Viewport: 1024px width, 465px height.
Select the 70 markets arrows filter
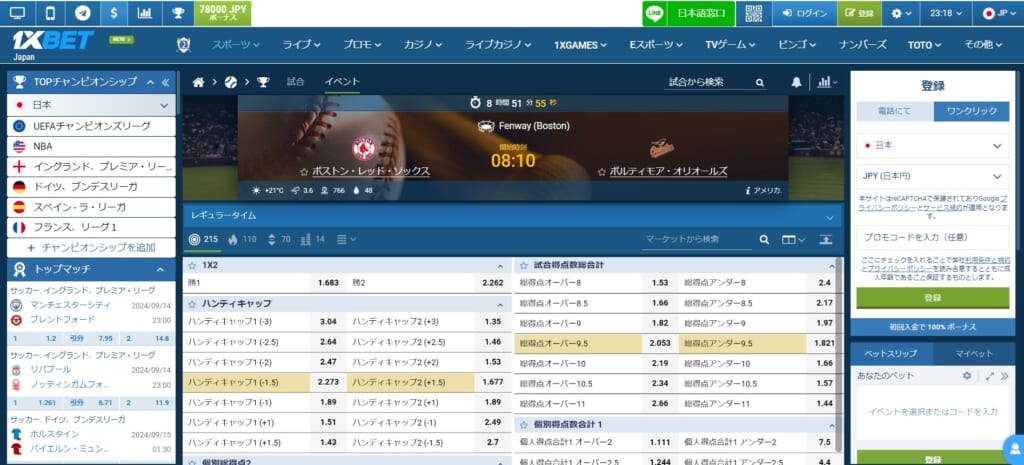[279, 239]
